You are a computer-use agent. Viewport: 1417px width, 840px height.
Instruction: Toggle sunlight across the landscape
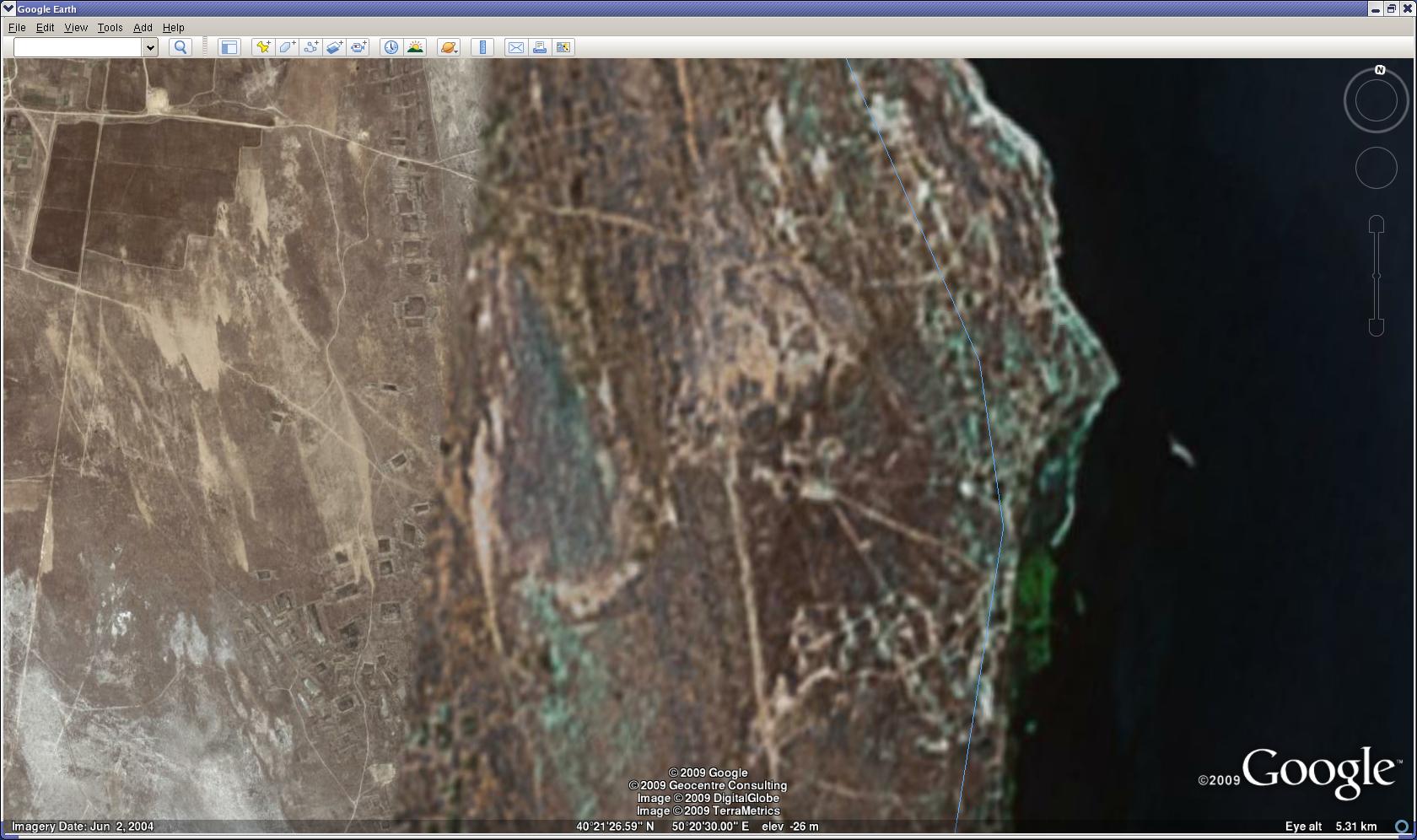click(415, 47)
